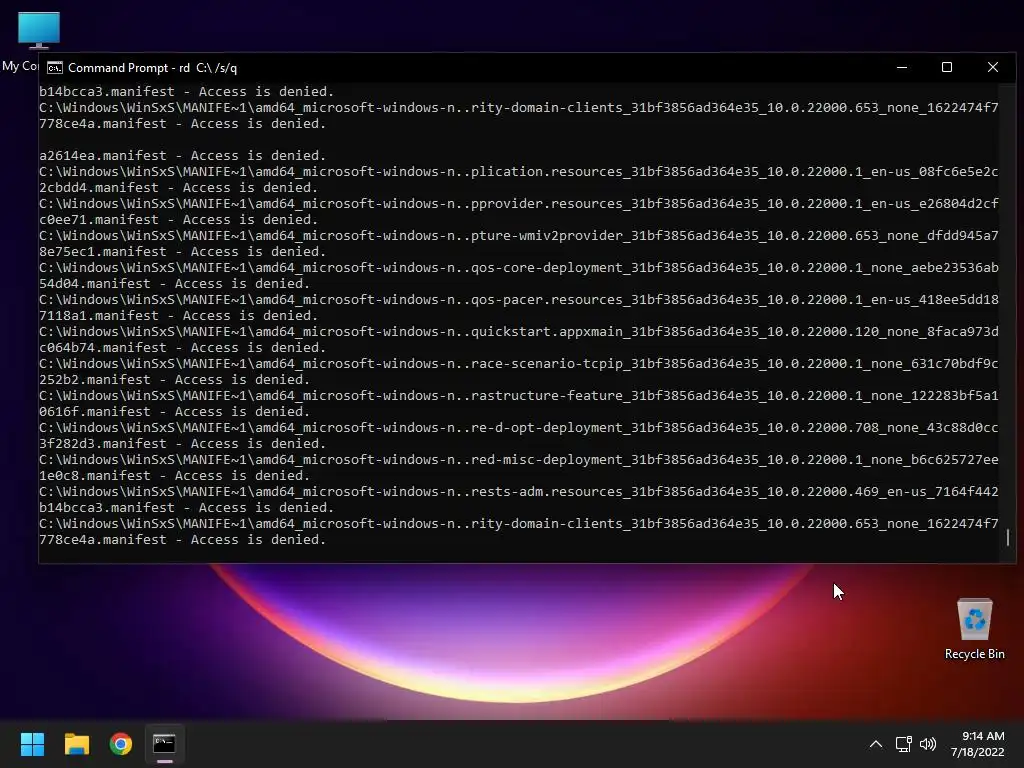Click the path line containing 're-d-opt-deployment'
This screenshot has width=1024, height=768.
(x=519, y=428)
